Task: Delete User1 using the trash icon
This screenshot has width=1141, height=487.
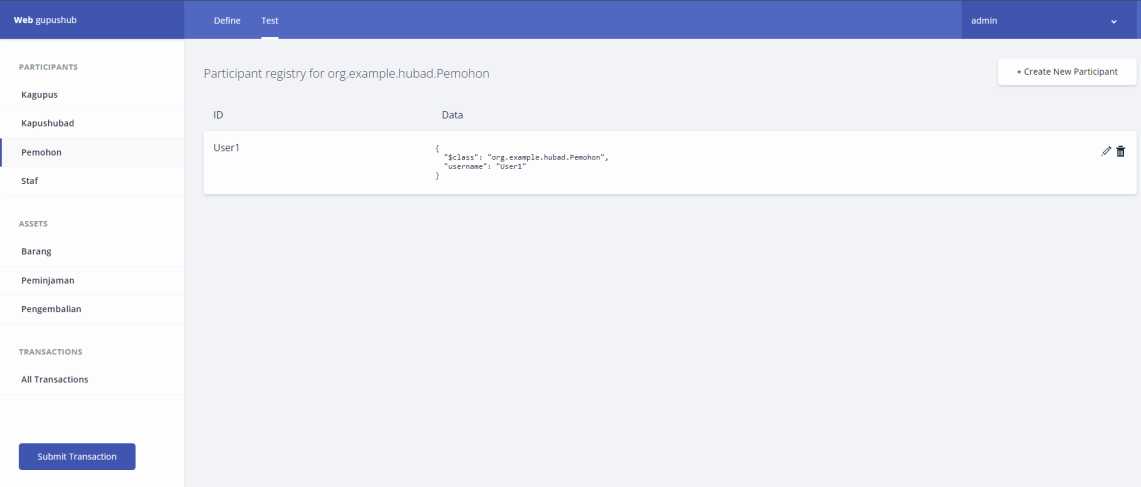Action: [1120, 151]
